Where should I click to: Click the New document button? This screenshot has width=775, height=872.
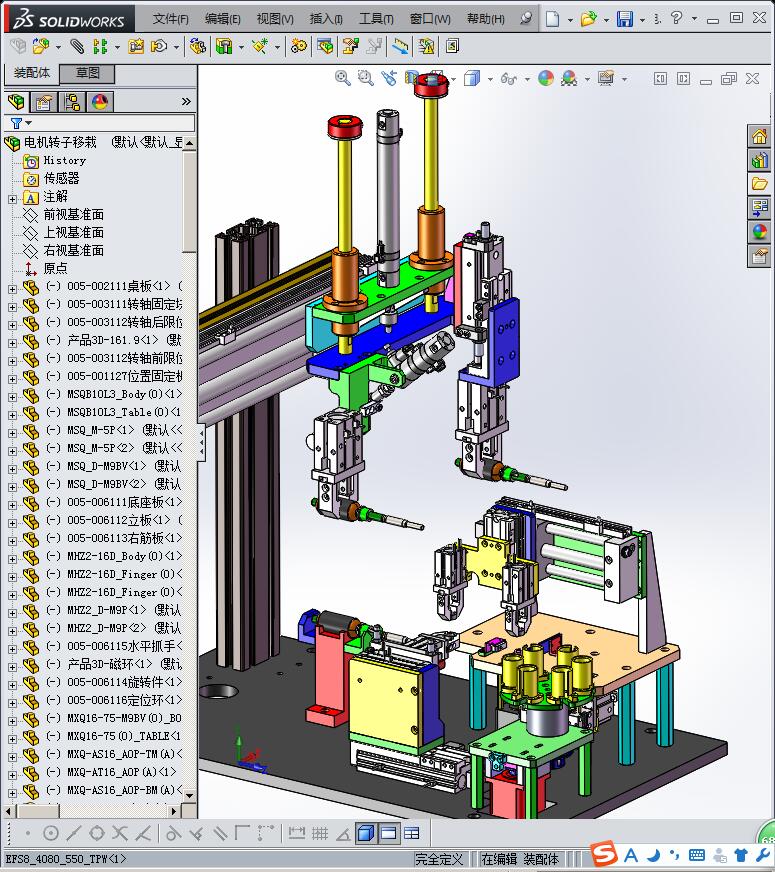[x=552, y=19]
